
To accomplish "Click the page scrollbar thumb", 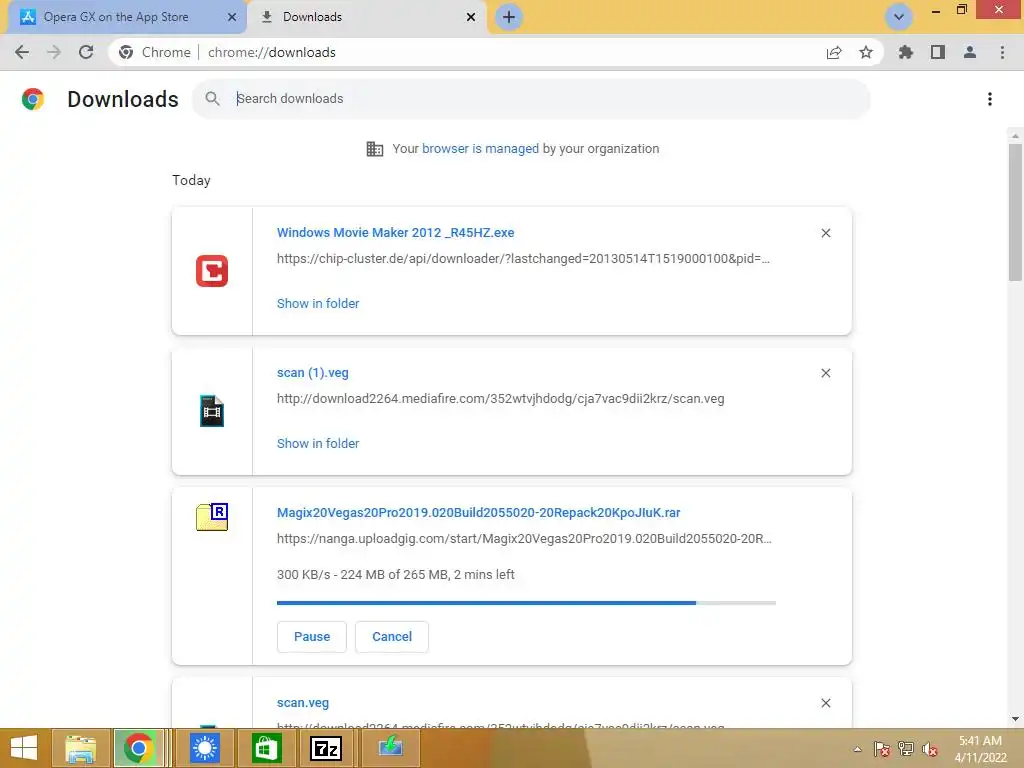I will 1015,212.
